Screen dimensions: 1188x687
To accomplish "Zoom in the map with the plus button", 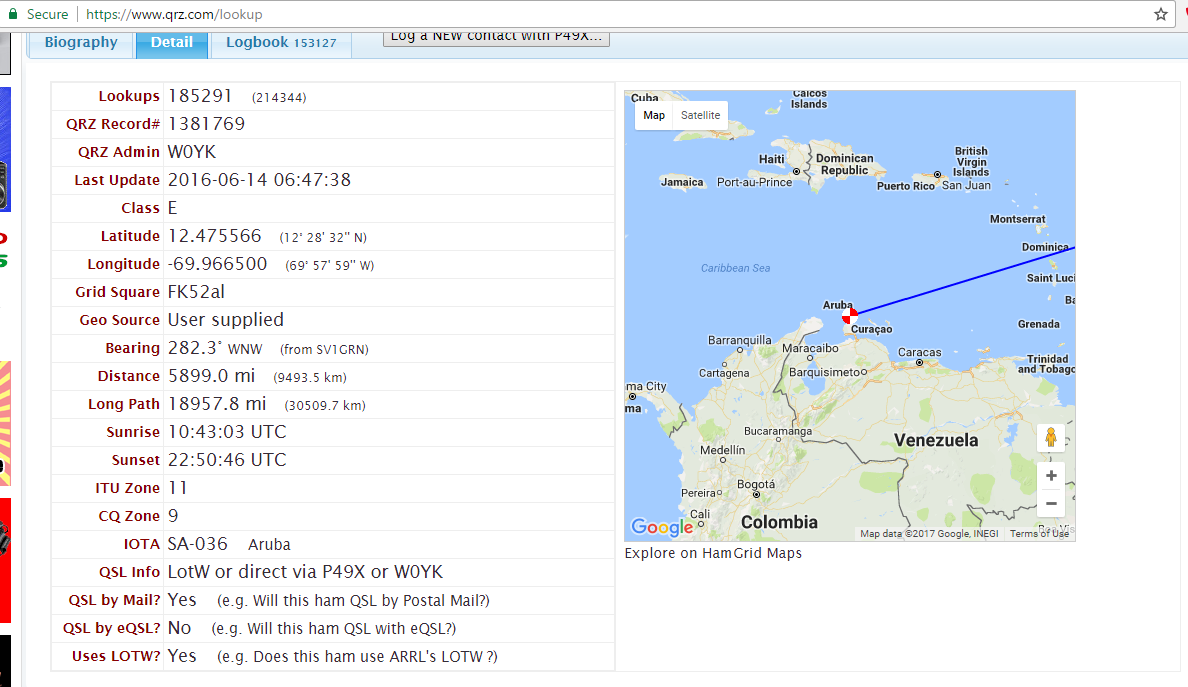I will 1051,476.
